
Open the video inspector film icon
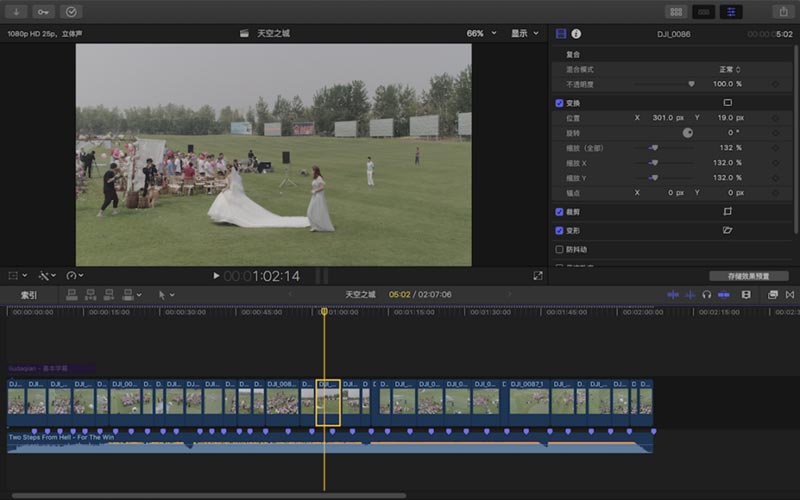(561, 34)
